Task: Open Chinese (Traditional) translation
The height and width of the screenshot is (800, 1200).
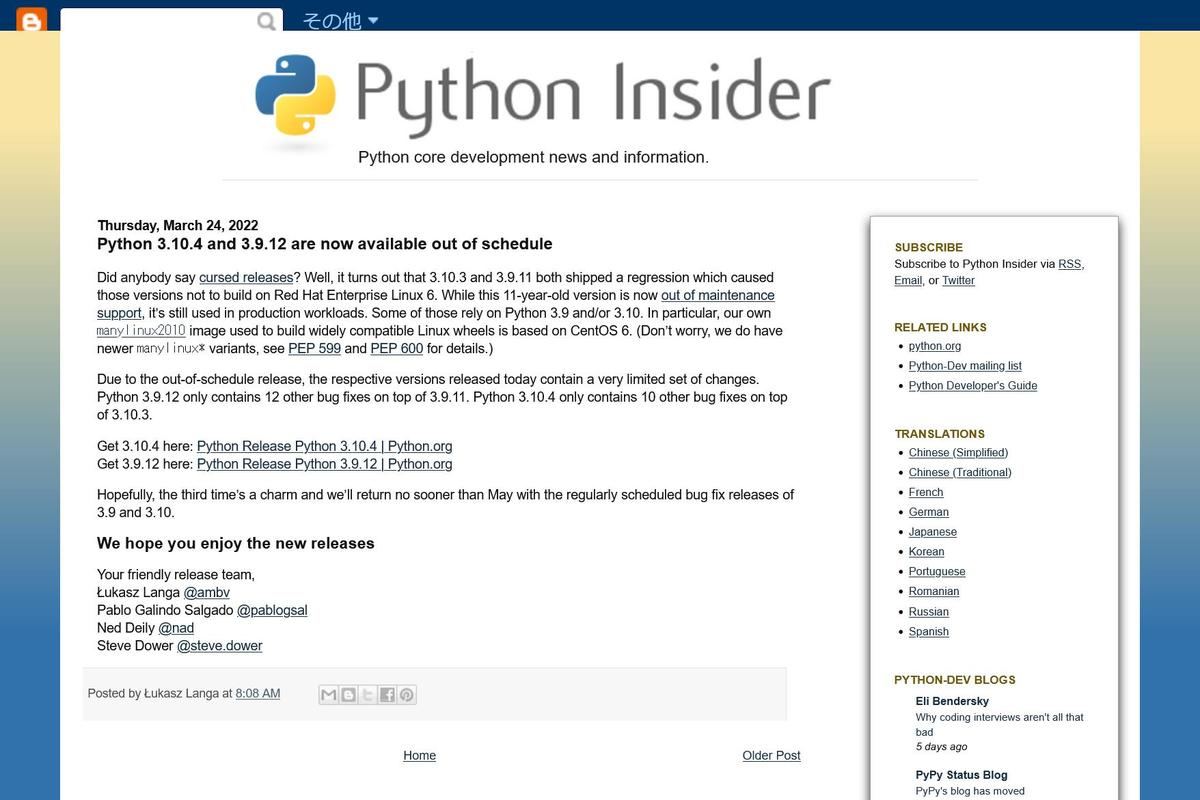Action: [x=960, y=473]
